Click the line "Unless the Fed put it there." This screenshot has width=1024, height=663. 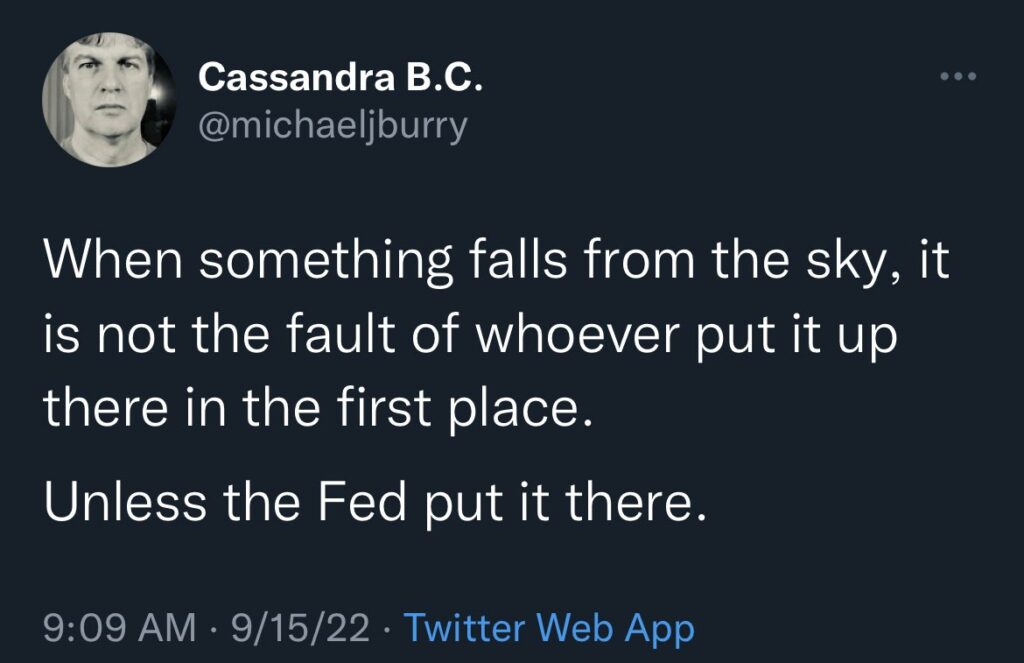click(375, 501)
